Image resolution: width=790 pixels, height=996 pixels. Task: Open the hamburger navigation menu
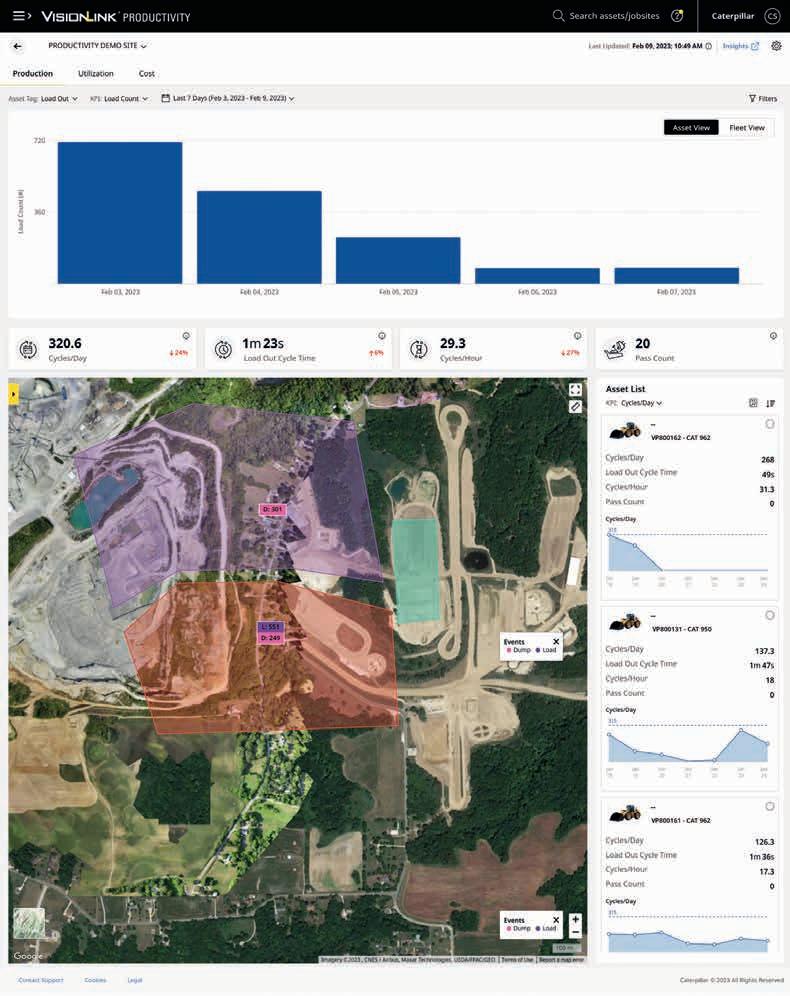click(x=22, y=16)
